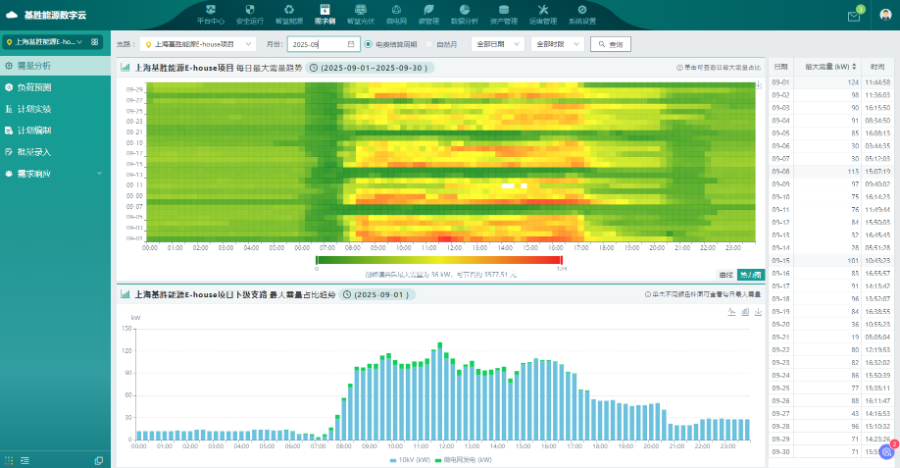Click the floating assistant icon at bottom right
Screen dimensions: 900x468
pyautogui.click(x=887, y=451)
